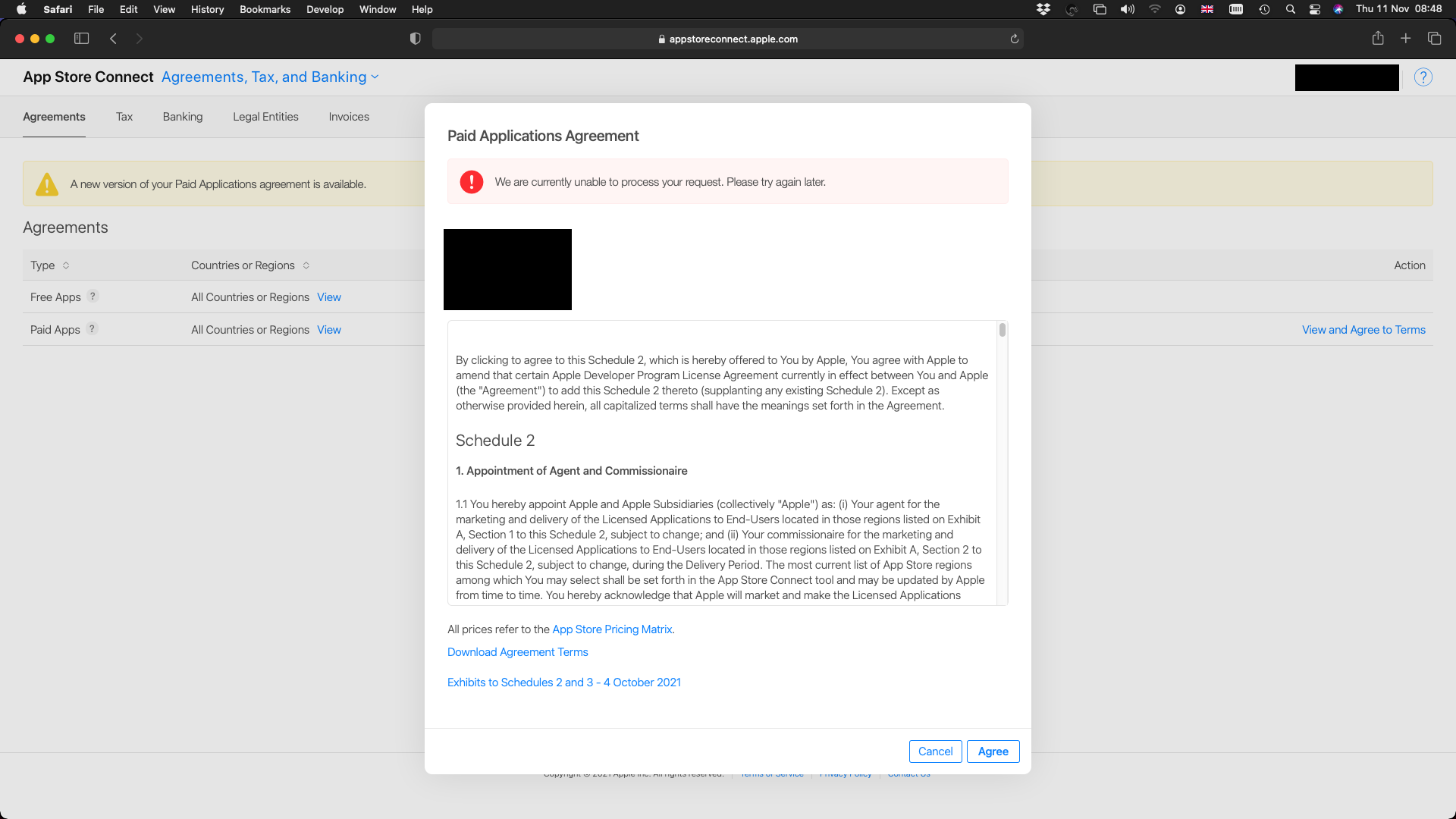Open the user account menu bar icon
1456x819 pixels.
click(1180, 9)
